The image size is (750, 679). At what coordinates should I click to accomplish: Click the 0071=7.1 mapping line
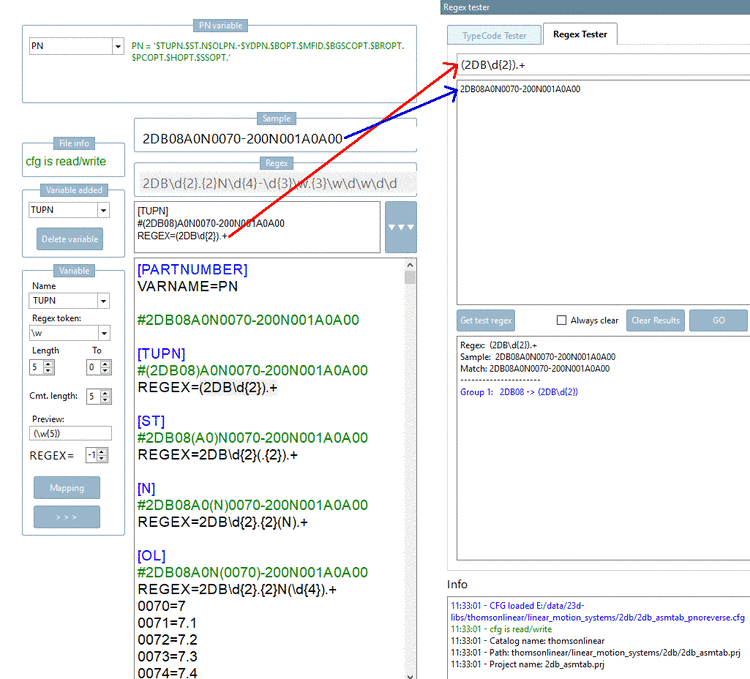167,623
